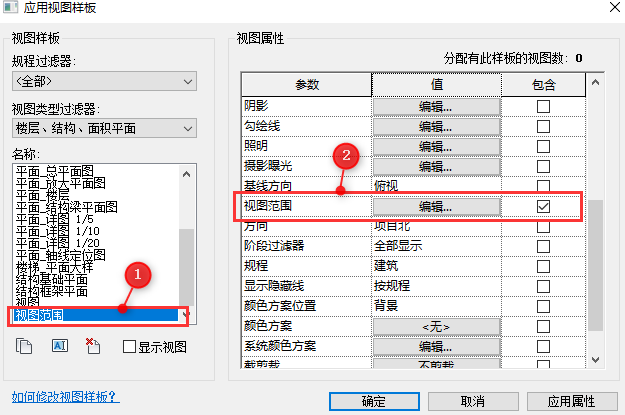Check the include box for 阴影
Screen dimensions: 625x415
click(543, 106)
